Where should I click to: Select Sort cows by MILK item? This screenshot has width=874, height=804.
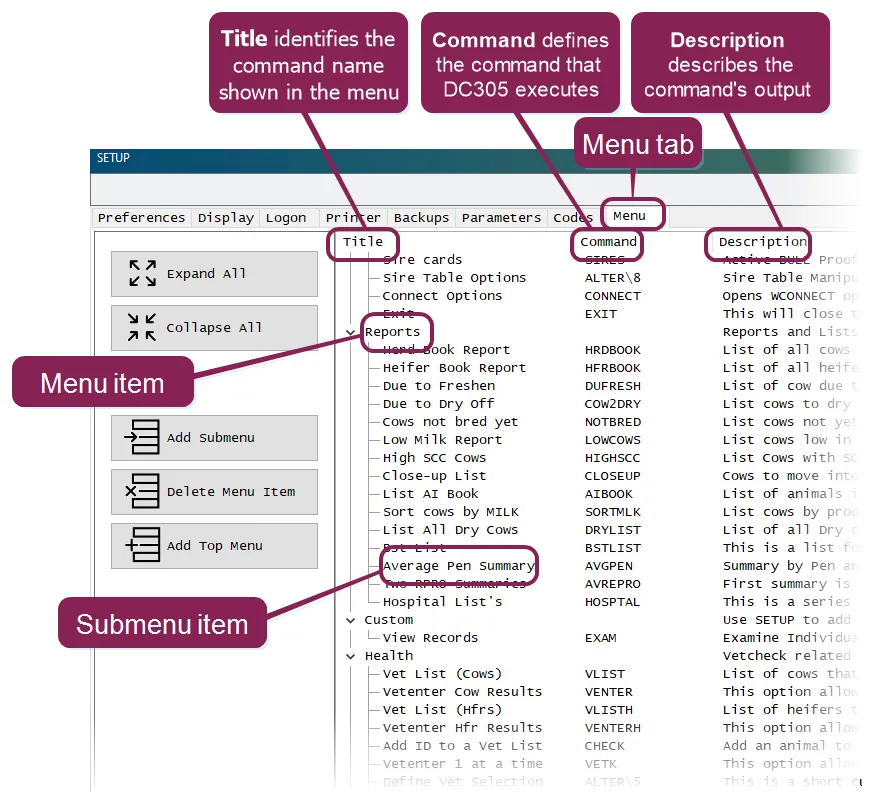click(450, 512)
